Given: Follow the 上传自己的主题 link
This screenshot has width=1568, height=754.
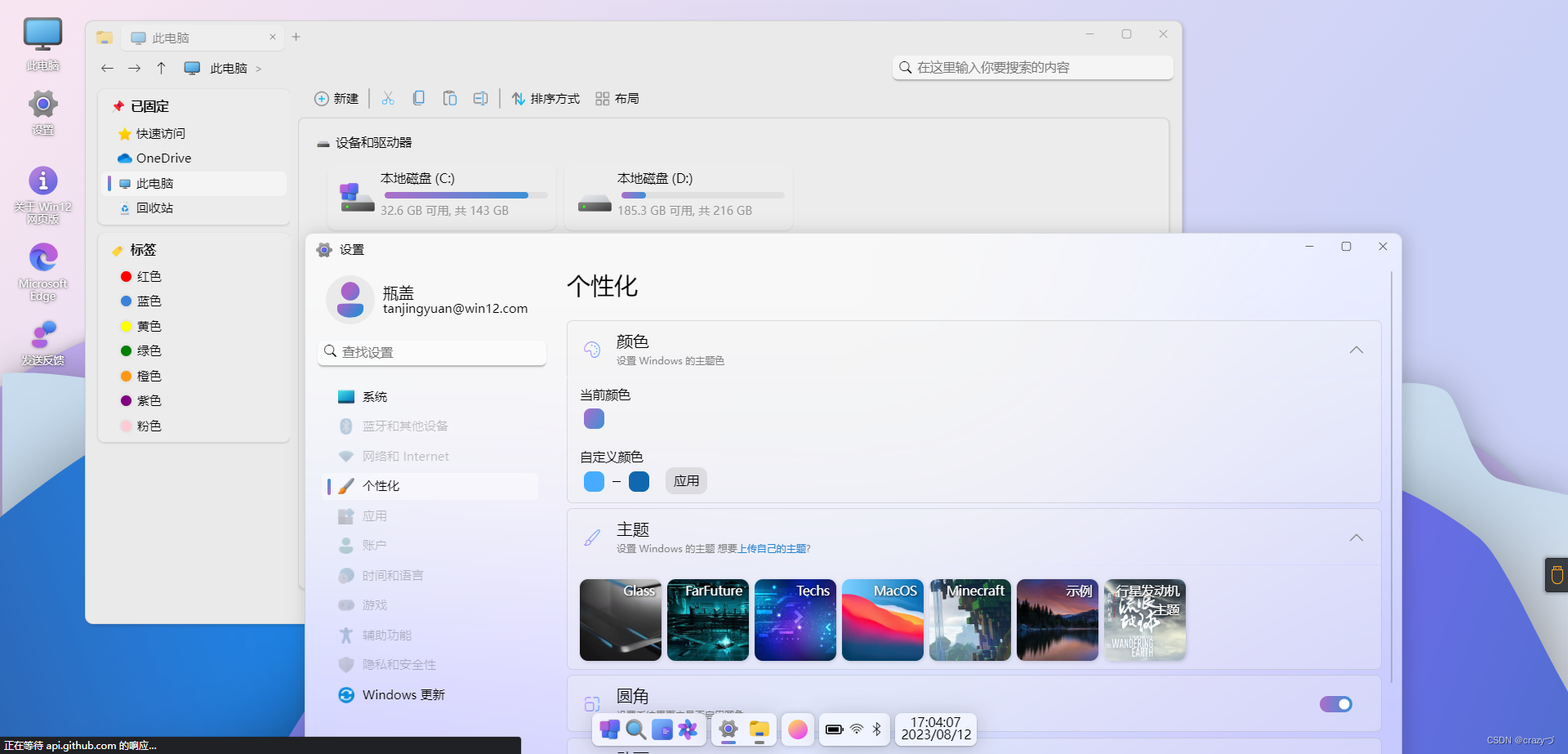Looking at the screenshot, I should (772, 549).
